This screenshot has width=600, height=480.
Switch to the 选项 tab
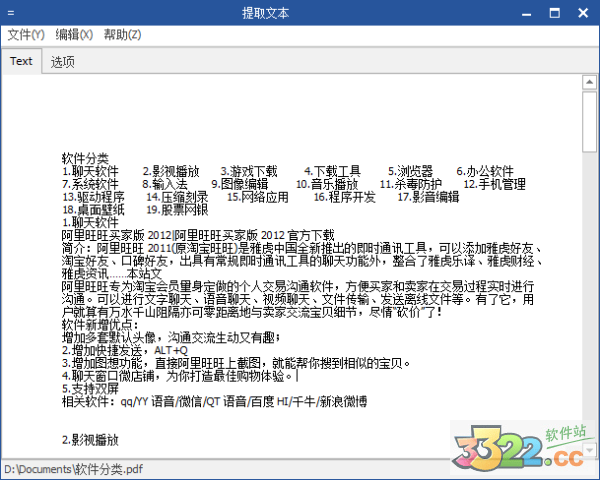(62, 62)
